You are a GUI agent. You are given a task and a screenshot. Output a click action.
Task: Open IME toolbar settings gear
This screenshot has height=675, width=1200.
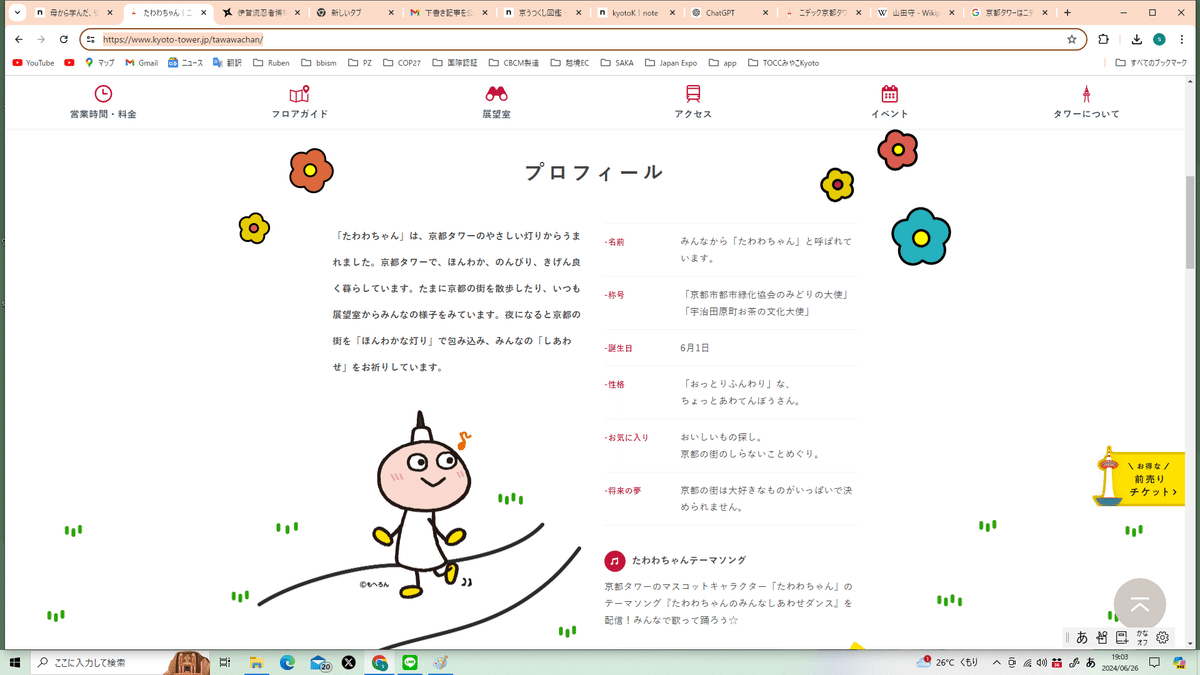tap(1163, 637)
